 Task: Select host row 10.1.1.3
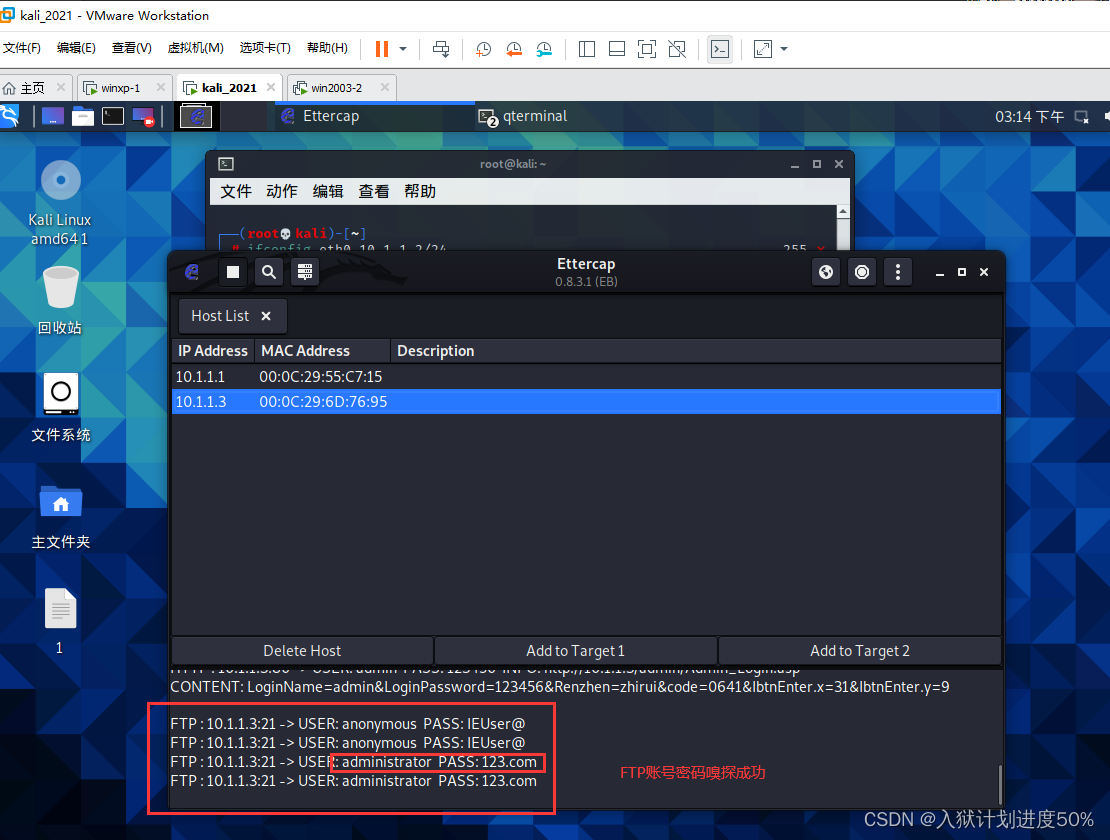point(586,402)
